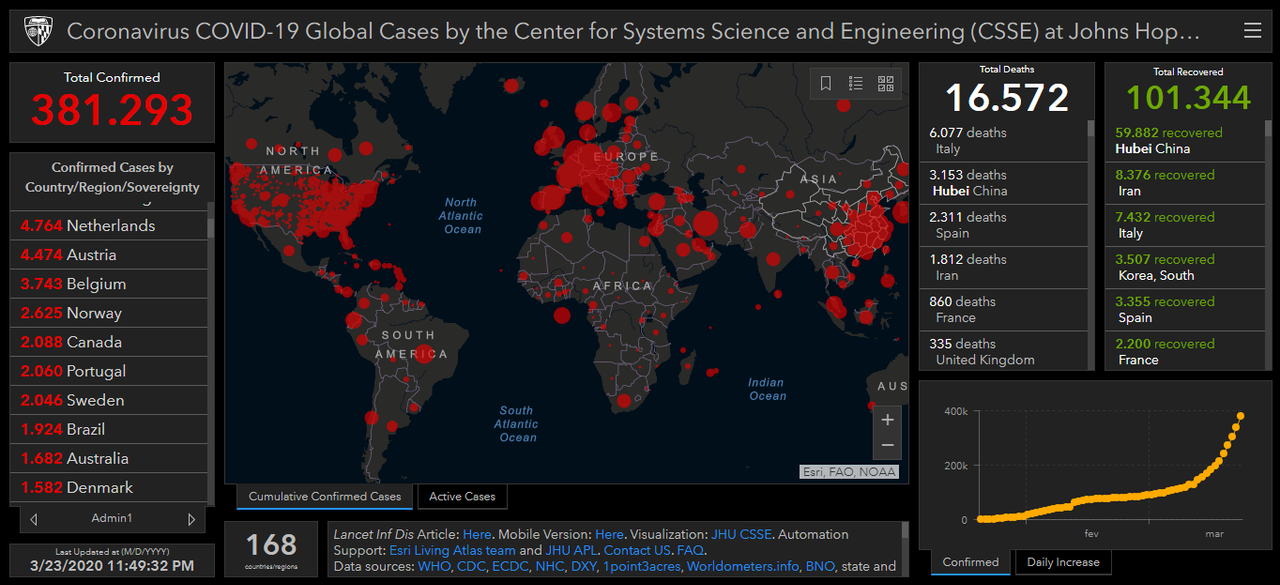Select Portugal in the country list
Image resolution: width=1280 pixels, height=585 pixels.
[108, 371]
